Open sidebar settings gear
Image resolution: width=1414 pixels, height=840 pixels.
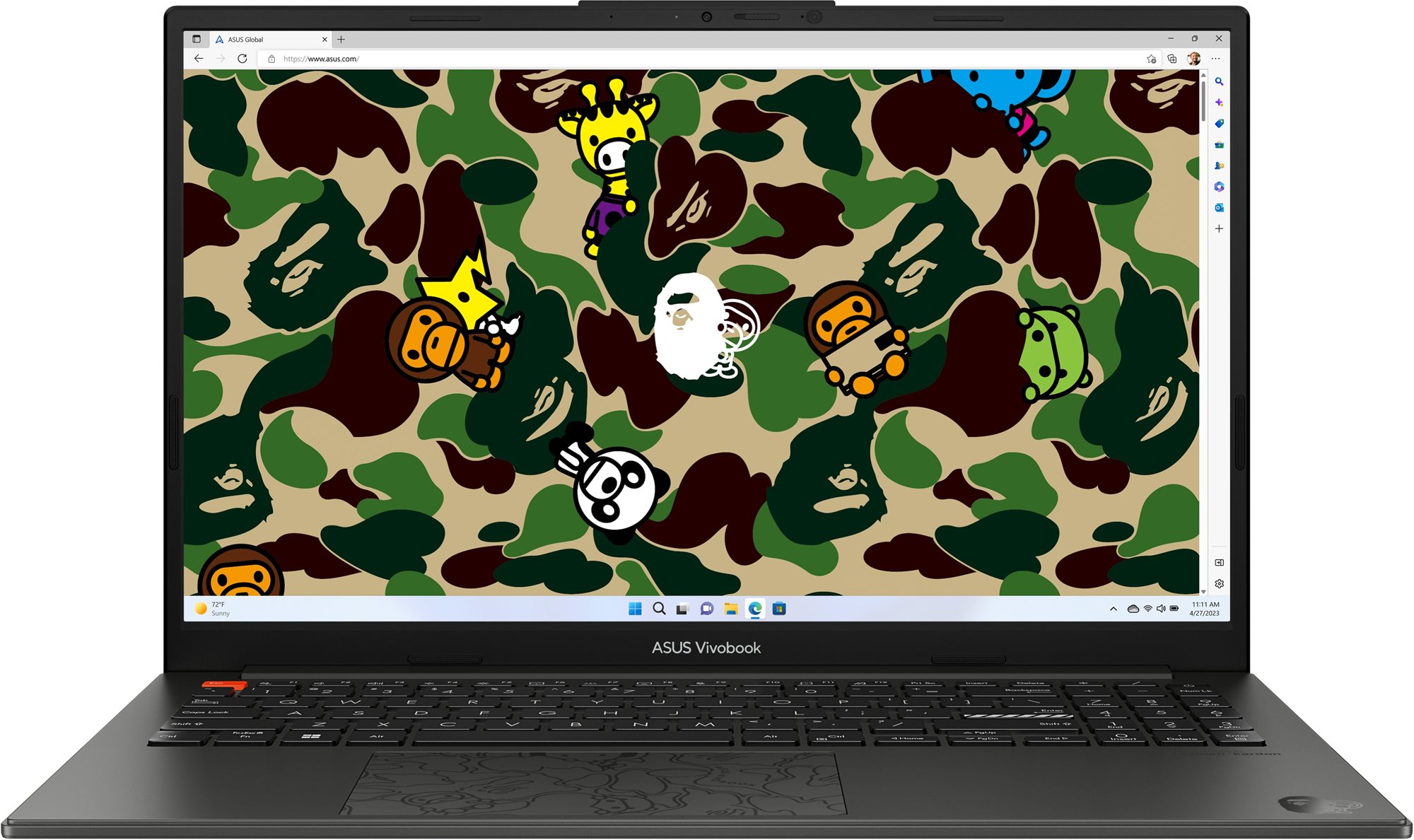[1219, 584]
